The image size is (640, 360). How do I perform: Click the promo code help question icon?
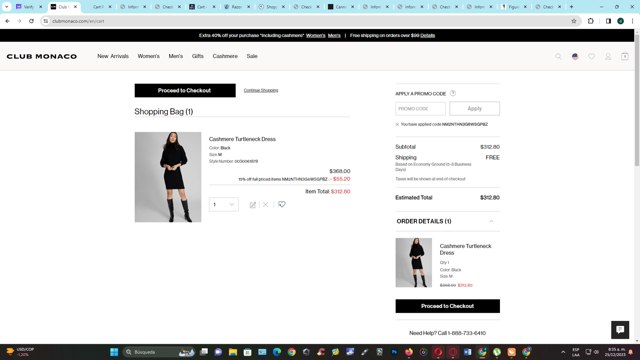pyautogui.click(x=453, y=93)
